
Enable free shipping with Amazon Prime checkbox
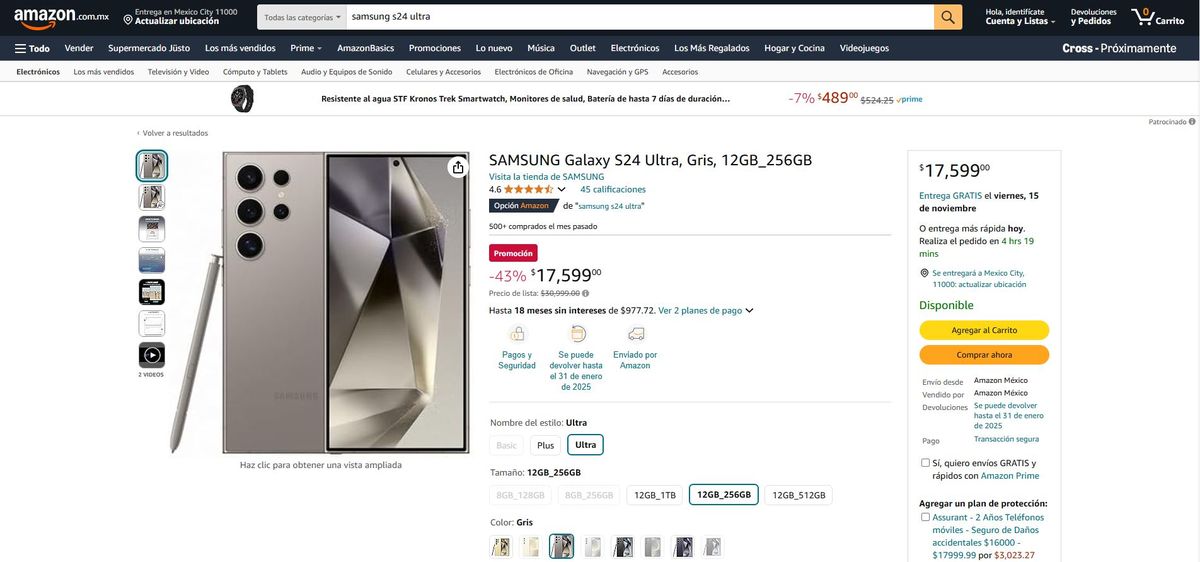(x=925, y=463)
